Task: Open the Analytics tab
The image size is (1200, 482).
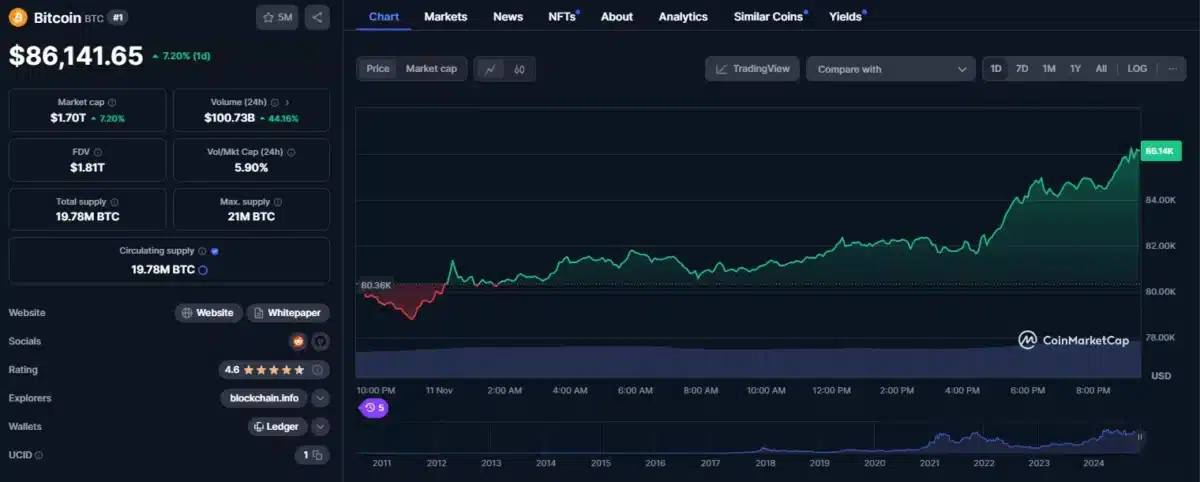Action: (683, 16)
